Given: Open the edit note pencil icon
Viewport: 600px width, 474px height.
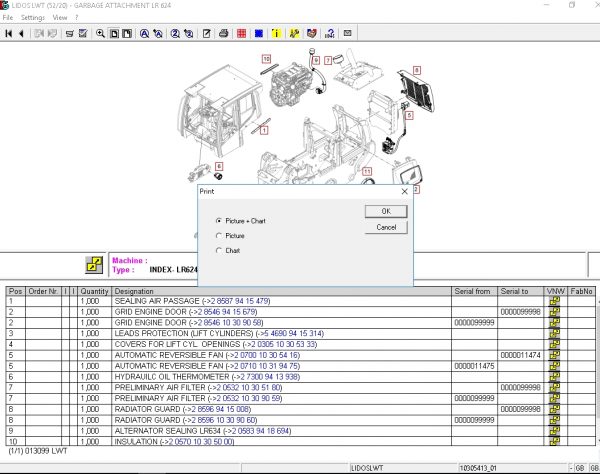Looking at the screenshot, I should [x=206, y=34].
